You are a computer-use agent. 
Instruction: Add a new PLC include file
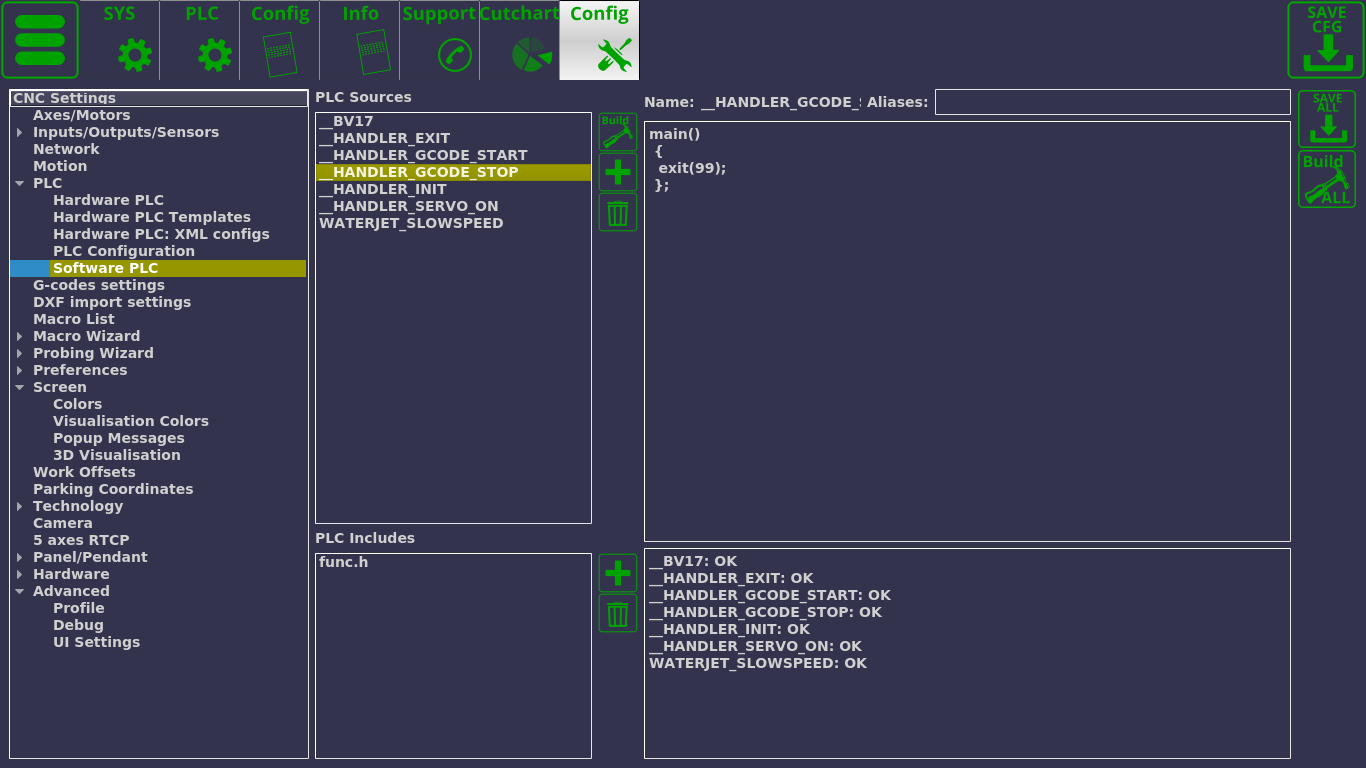pos(618,573)
